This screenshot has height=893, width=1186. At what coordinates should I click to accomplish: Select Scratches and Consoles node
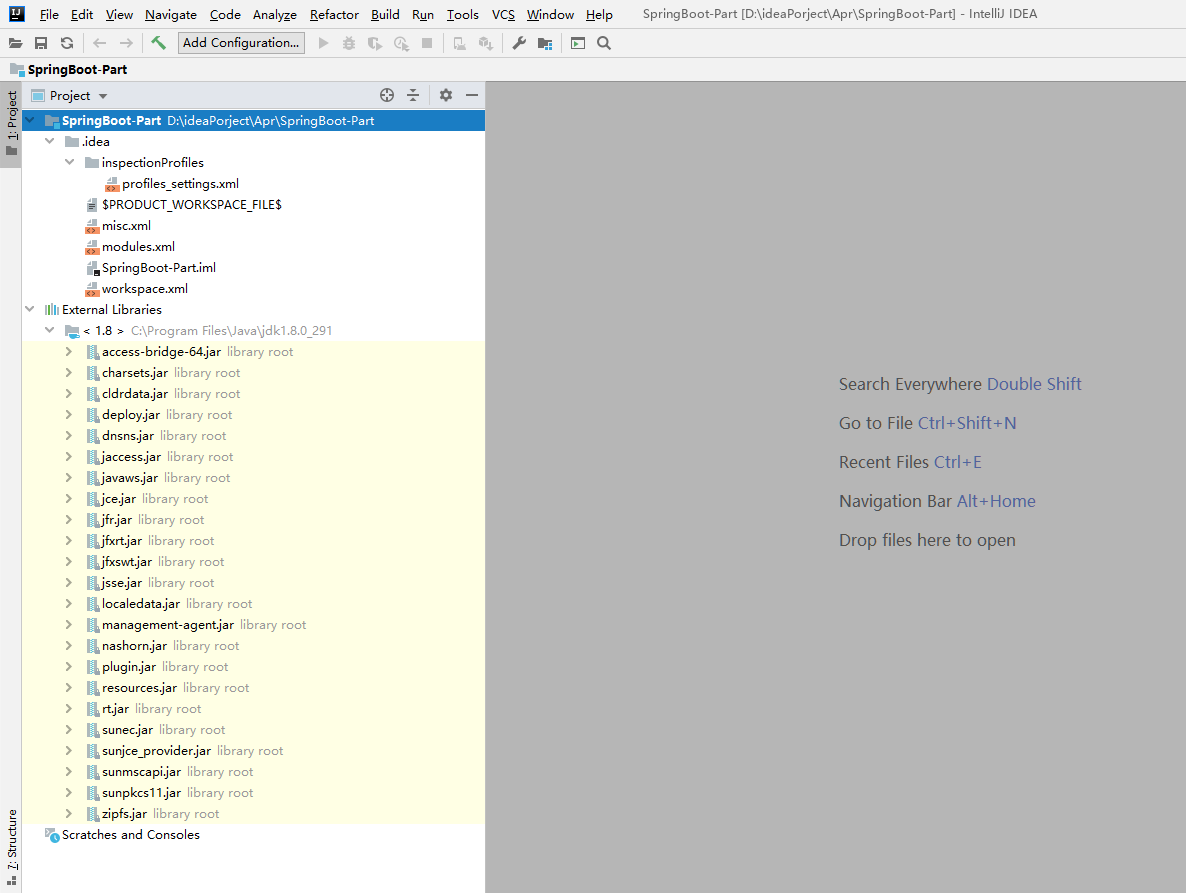click(x=130, y=835)
